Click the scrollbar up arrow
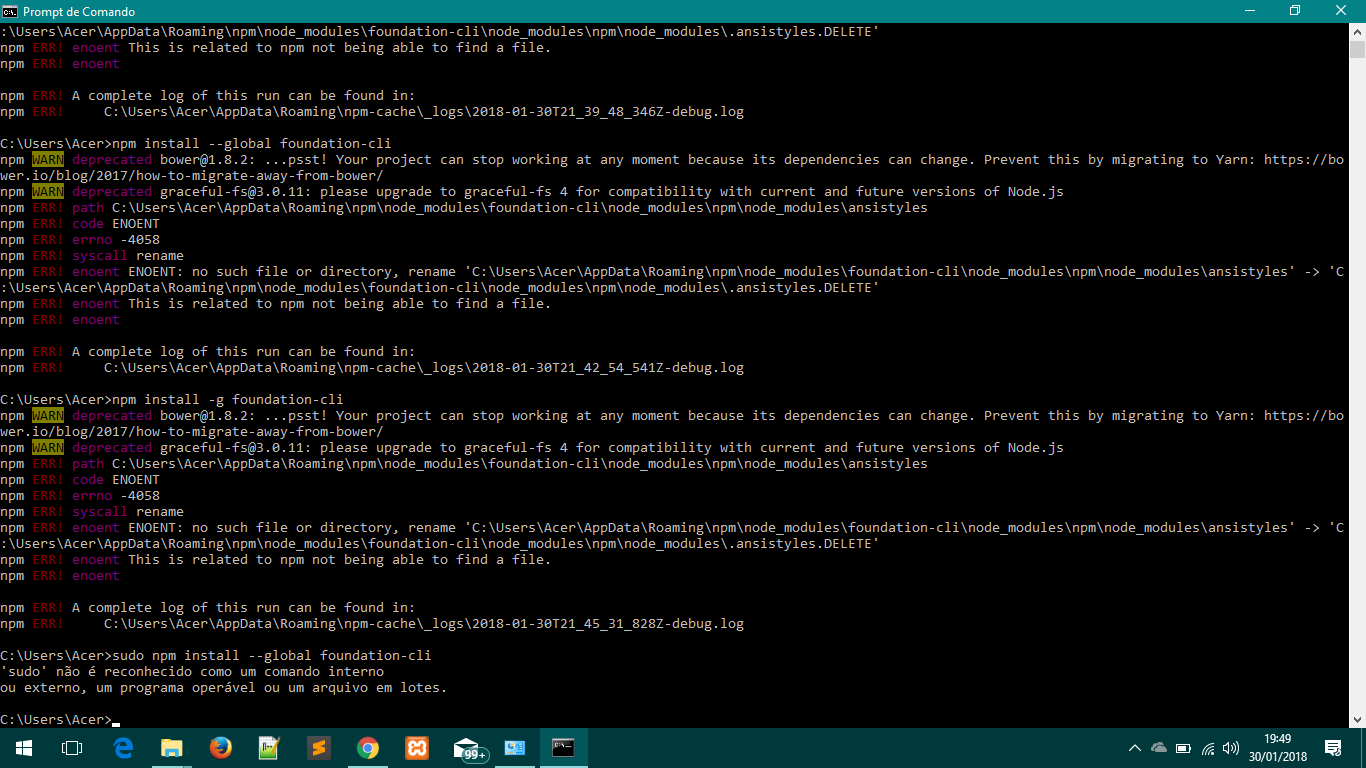Screen dimensions: 1366x768 point(1357,31)
